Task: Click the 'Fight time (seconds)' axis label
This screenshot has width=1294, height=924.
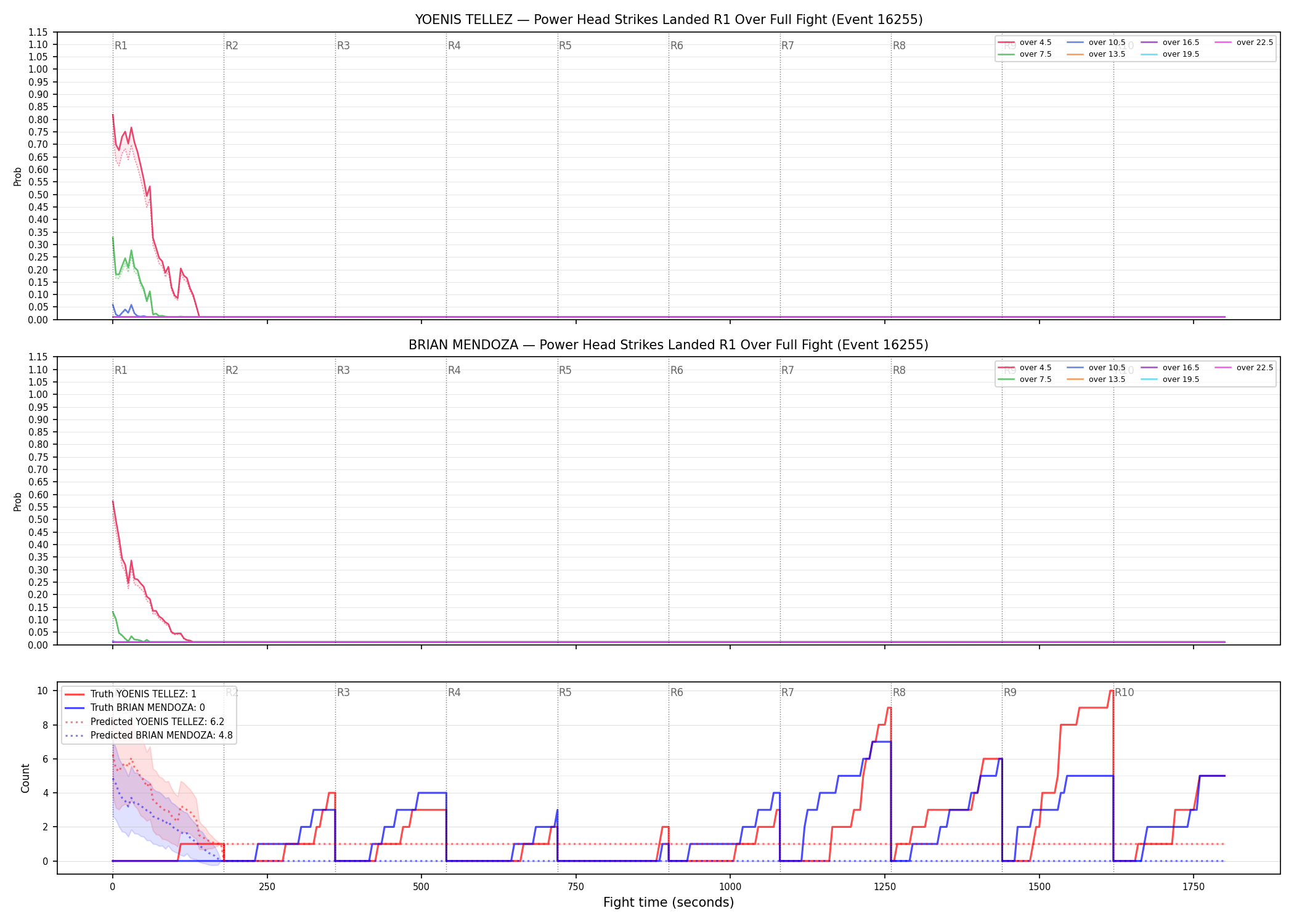Action: coord(669,902)
